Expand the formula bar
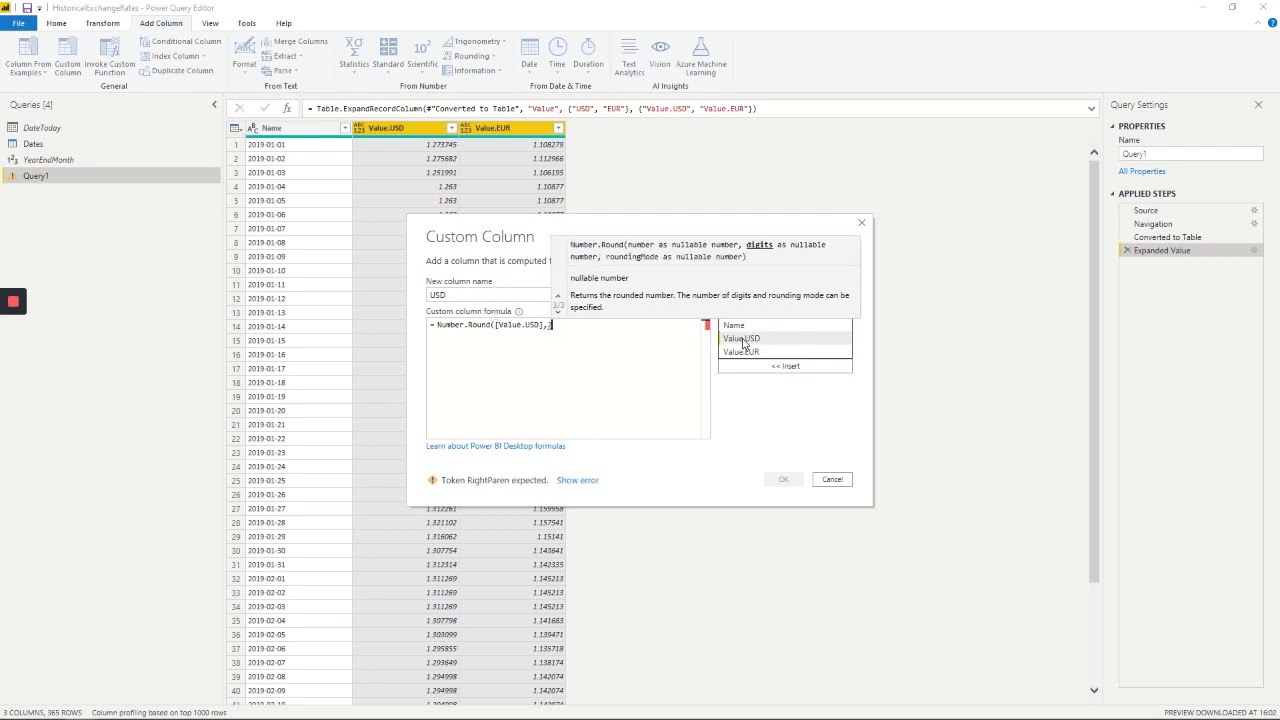Image resolution: width=1280 pixels, height=720 pixels. (1091, 108)
